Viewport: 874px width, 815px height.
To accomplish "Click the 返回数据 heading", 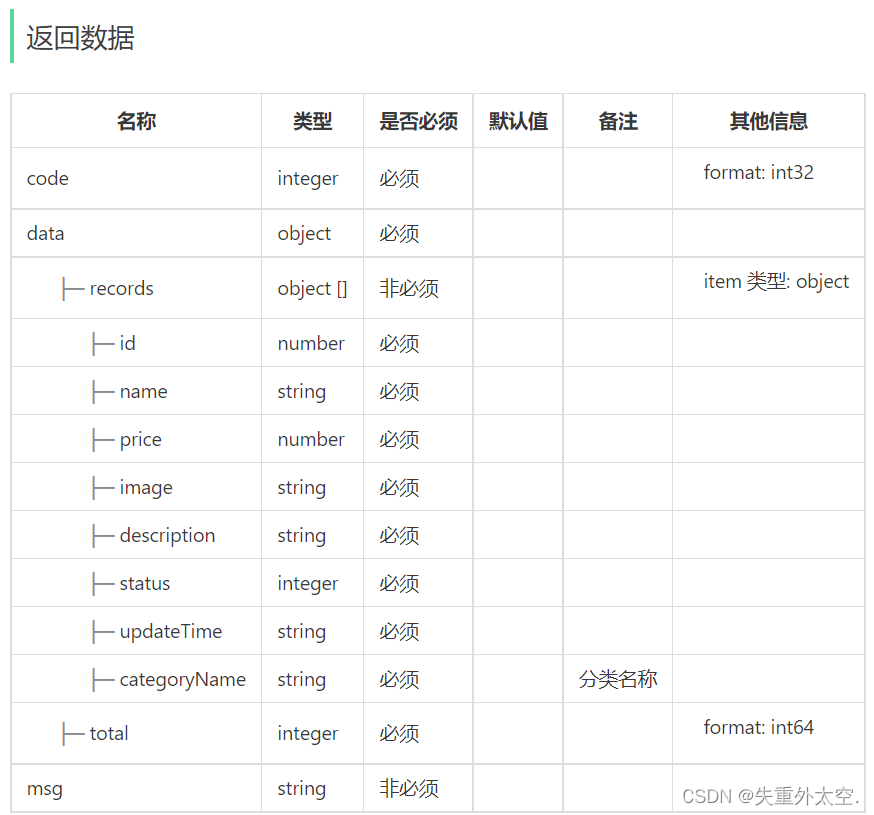I will (x=80, y=38).
